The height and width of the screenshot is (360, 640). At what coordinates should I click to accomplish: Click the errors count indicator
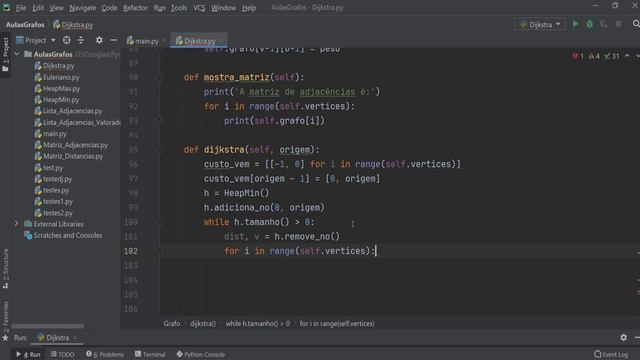click(578, 56)
